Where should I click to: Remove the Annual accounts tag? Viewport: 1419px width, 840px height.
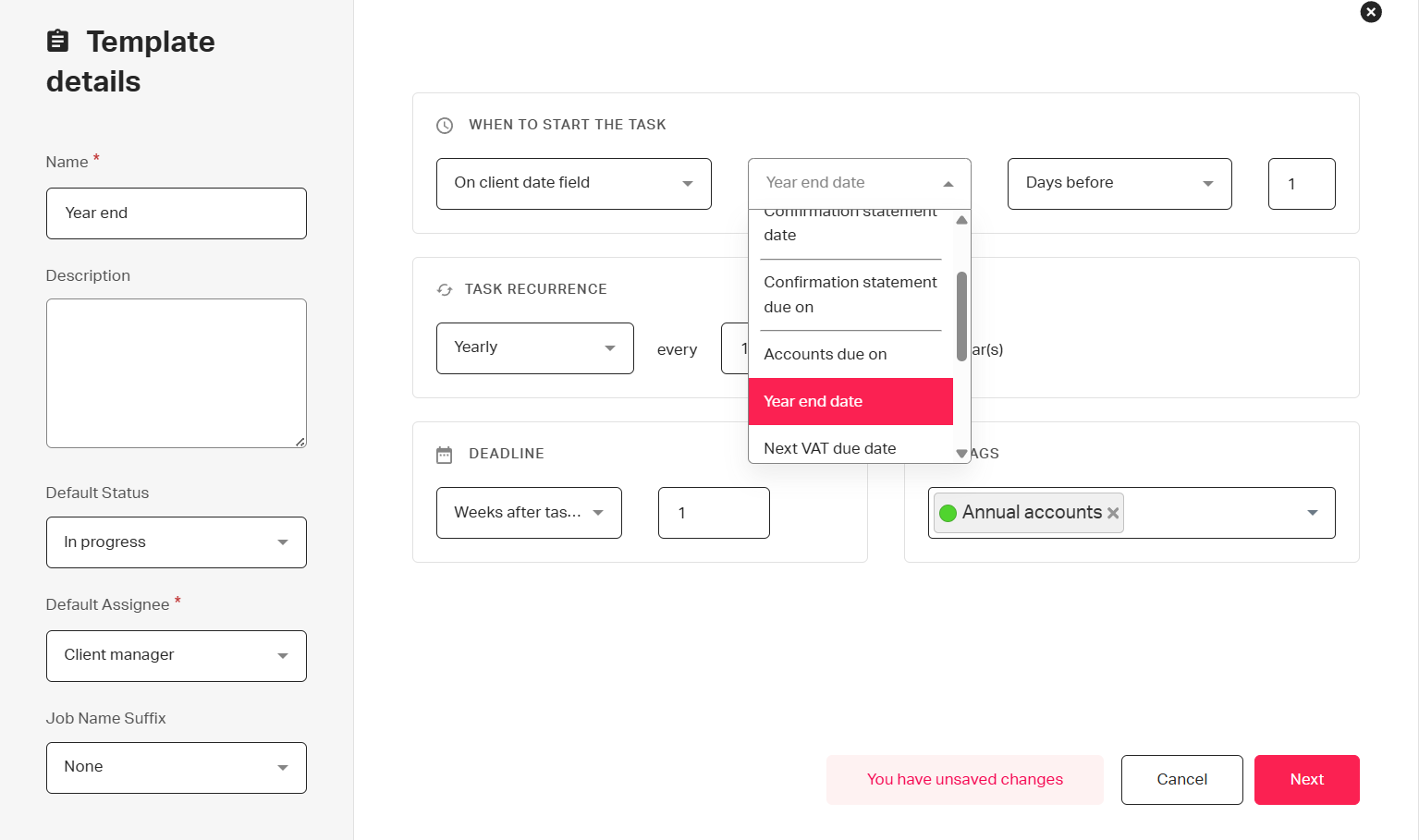coord(1113,513)
